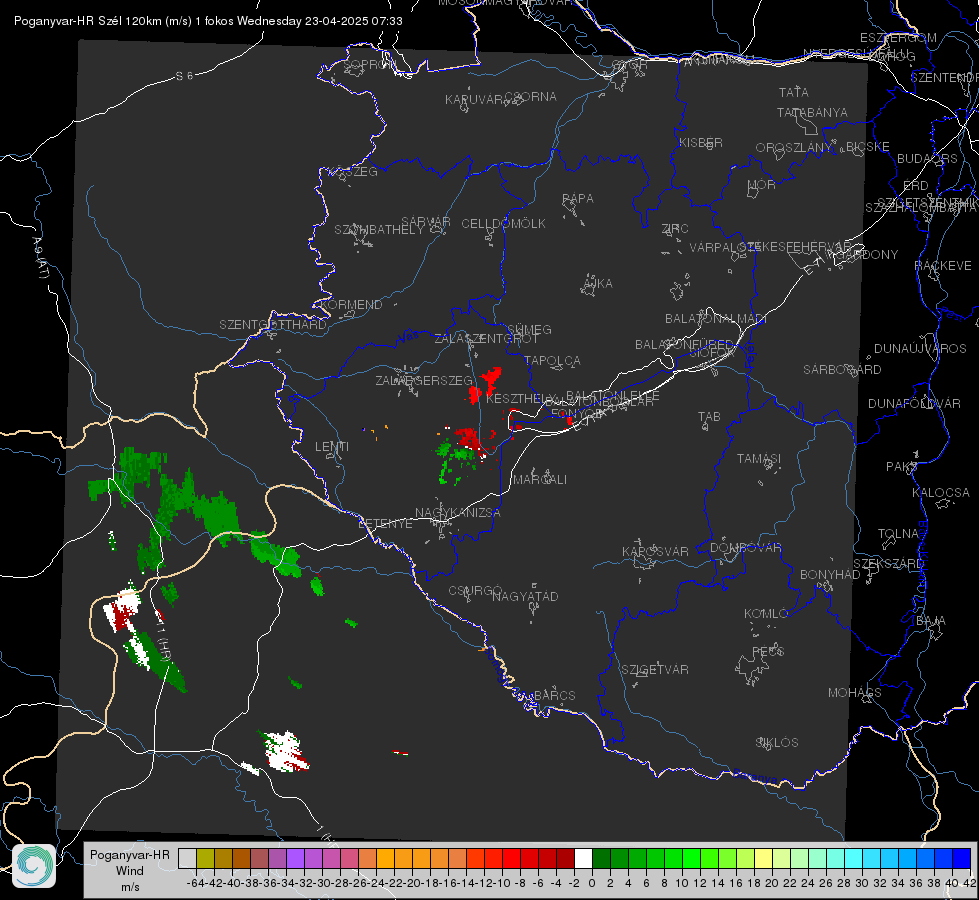The image size is (979, 900).
Task: Click the LENTI town label
Action: tap(332, 447)
